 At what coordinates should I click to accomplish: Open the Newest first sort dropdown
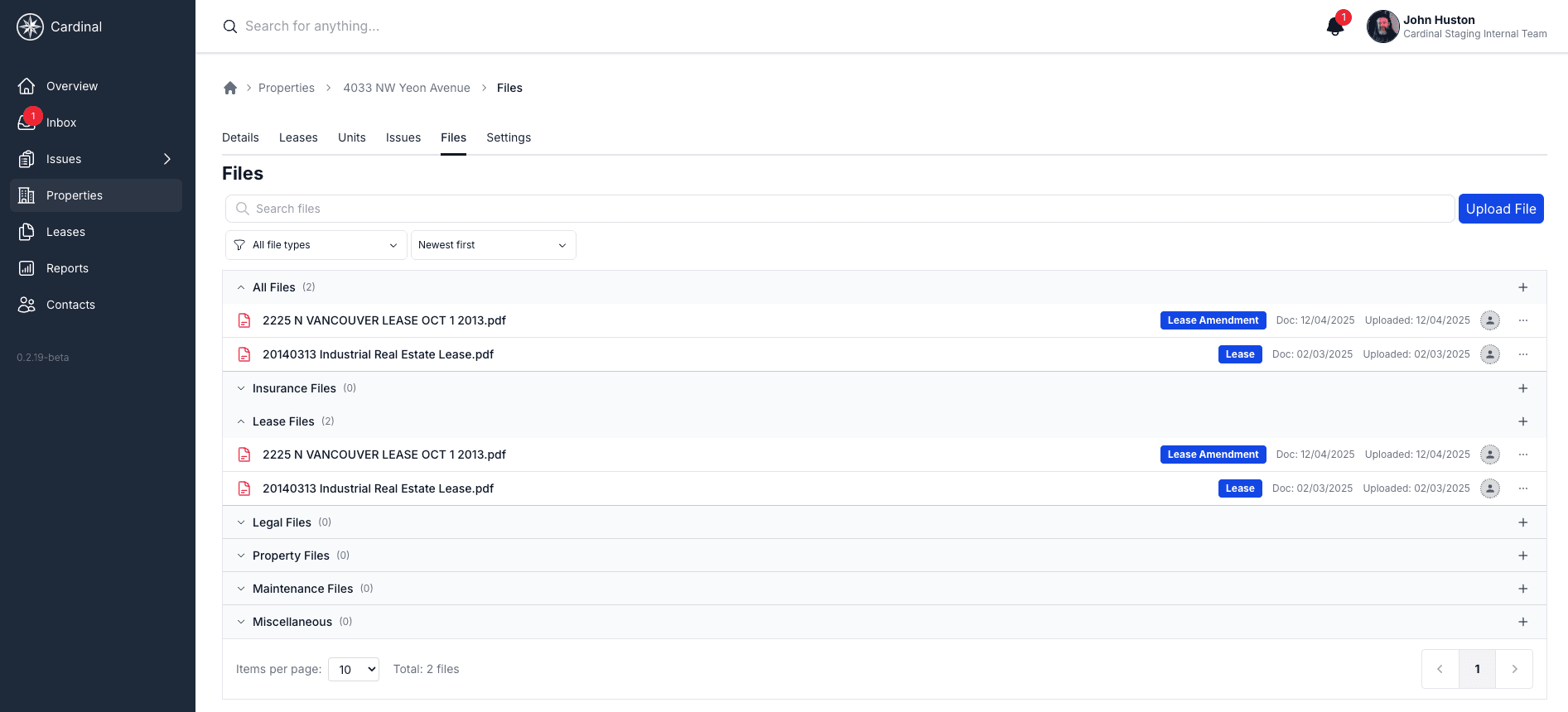(494, 245)
